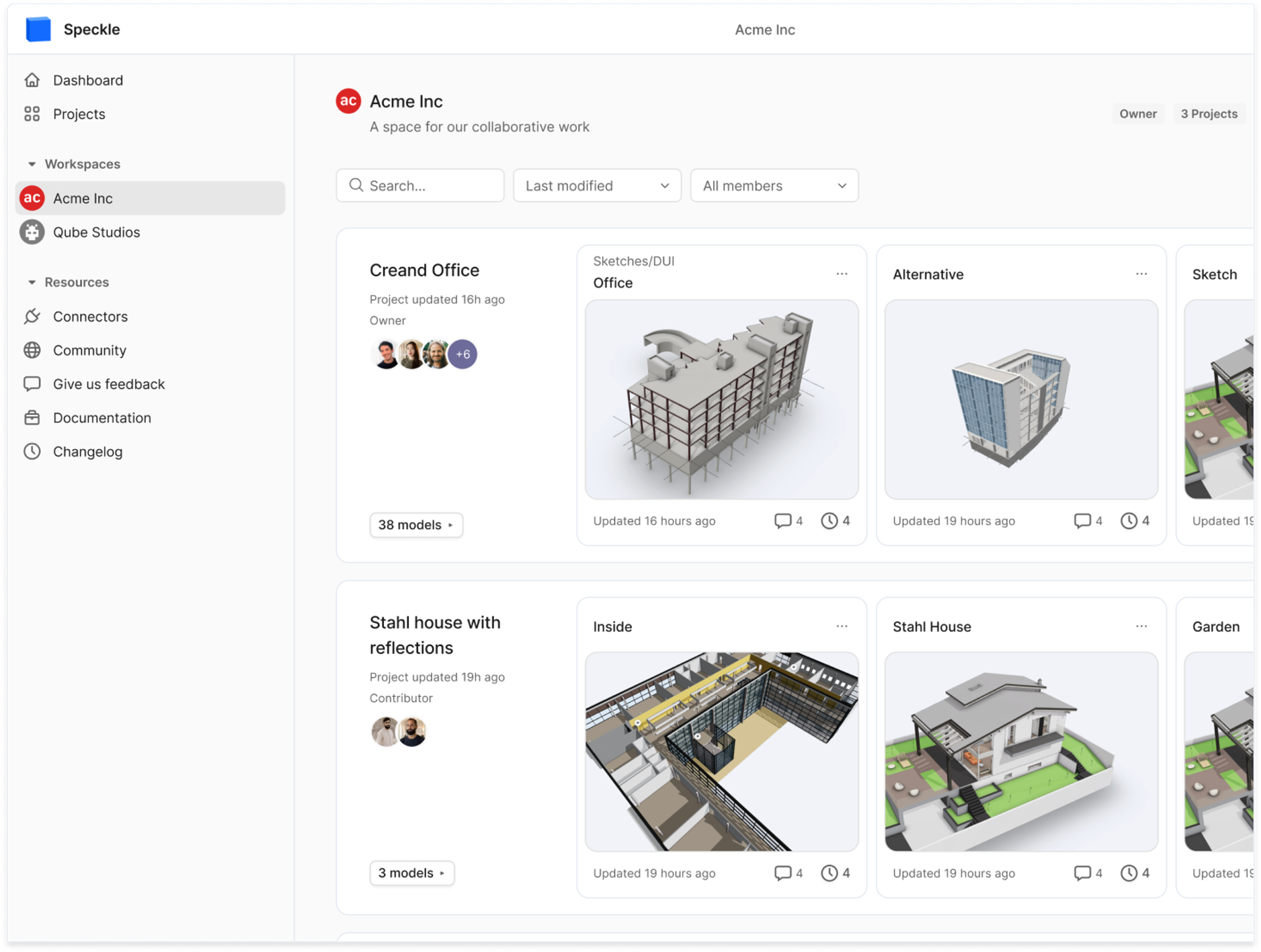The width and height of the screenshot is (1261, 952).
Task: Click the Stahl house project member avatars
Action: tap(399, 731)
